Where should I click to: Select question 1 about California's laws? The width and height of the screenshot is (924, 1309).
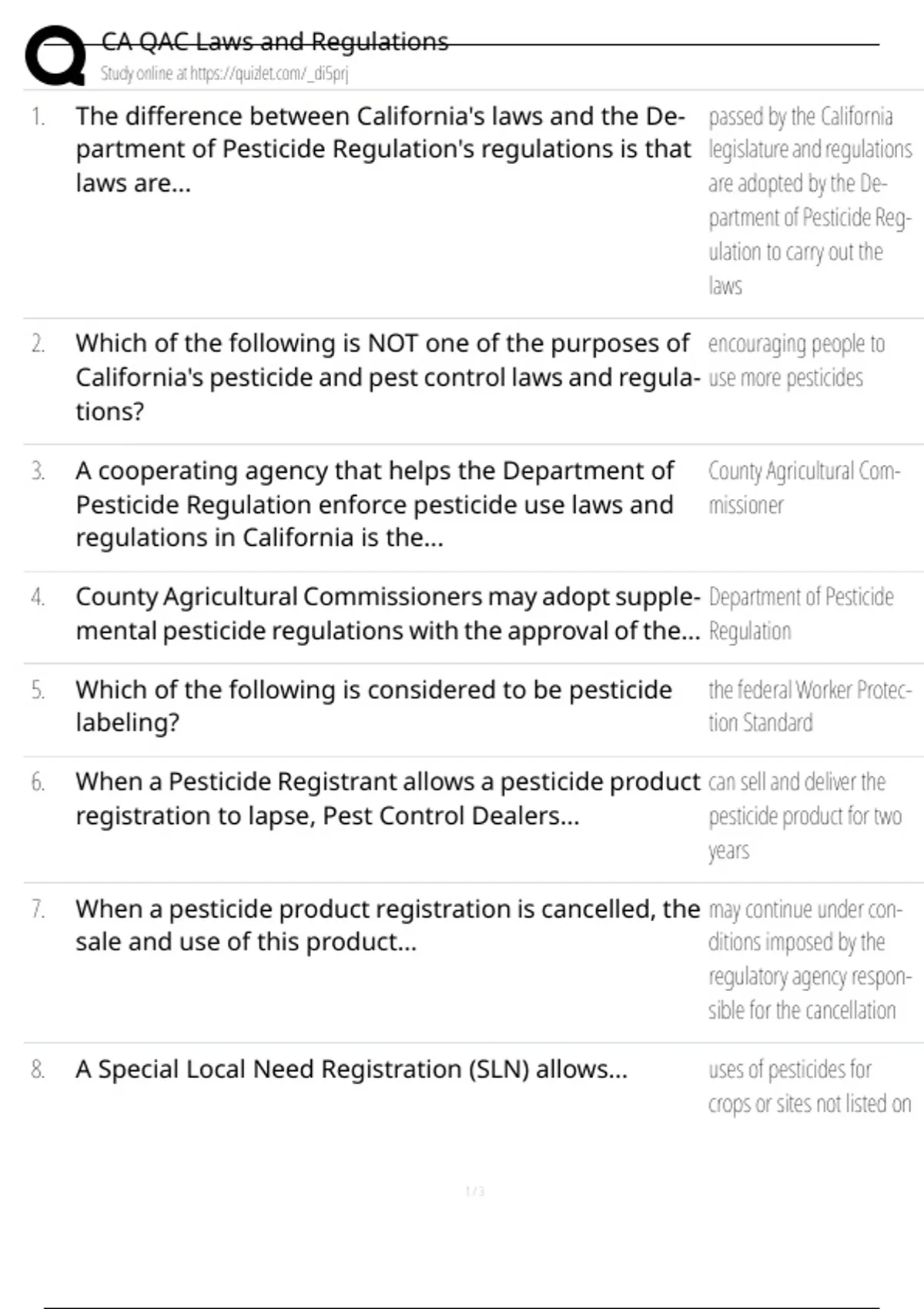(x=383, y=149)
